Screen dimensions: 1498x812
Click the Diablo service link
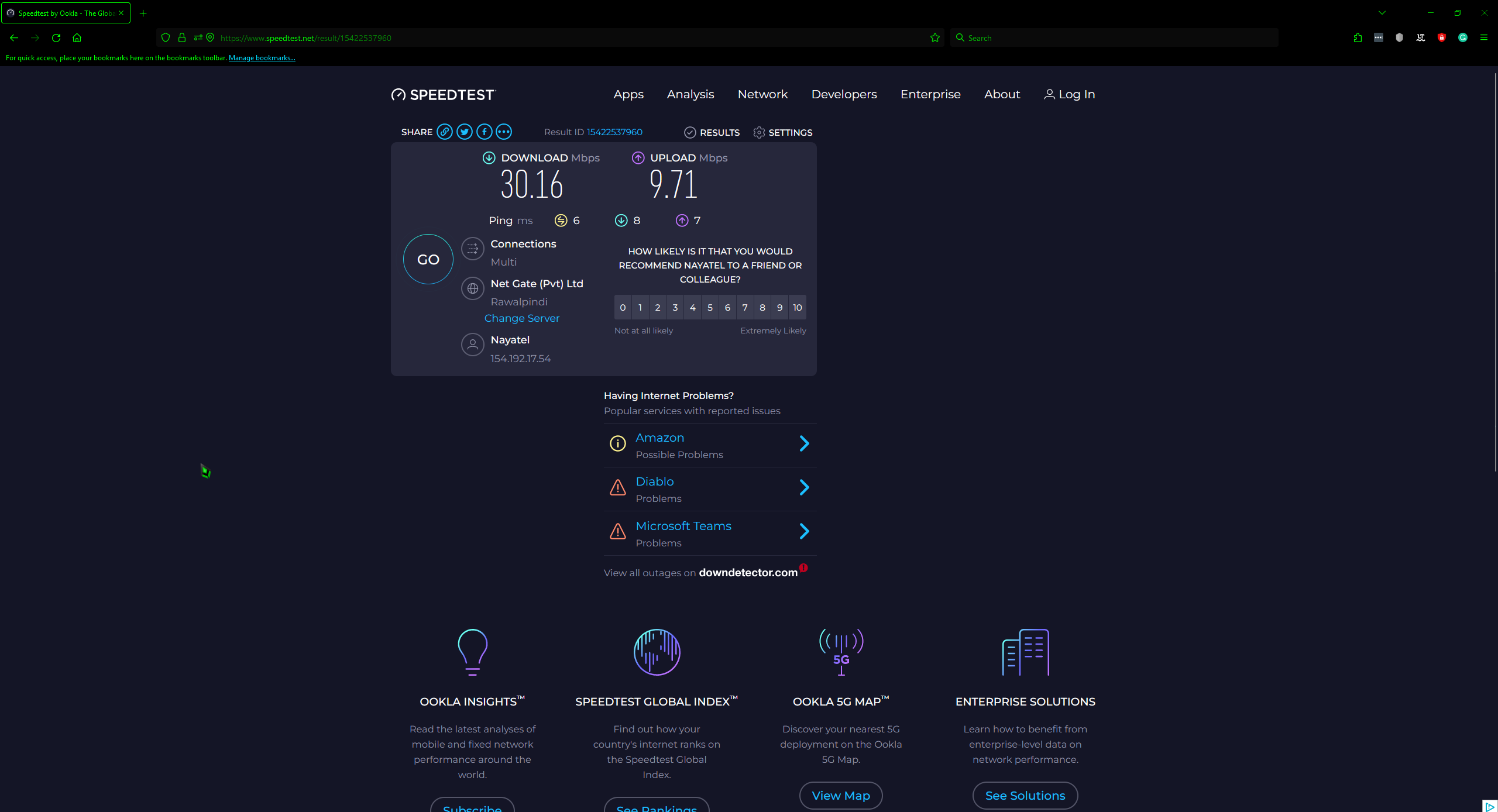pos(655,481)
